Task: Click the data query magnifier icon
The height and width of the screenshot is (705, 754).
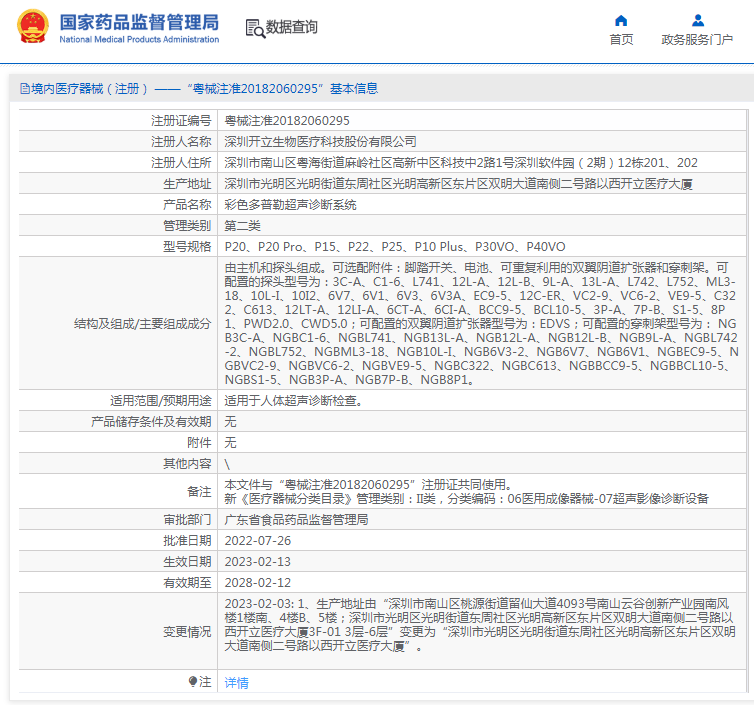Action: (x=255, y=28)
